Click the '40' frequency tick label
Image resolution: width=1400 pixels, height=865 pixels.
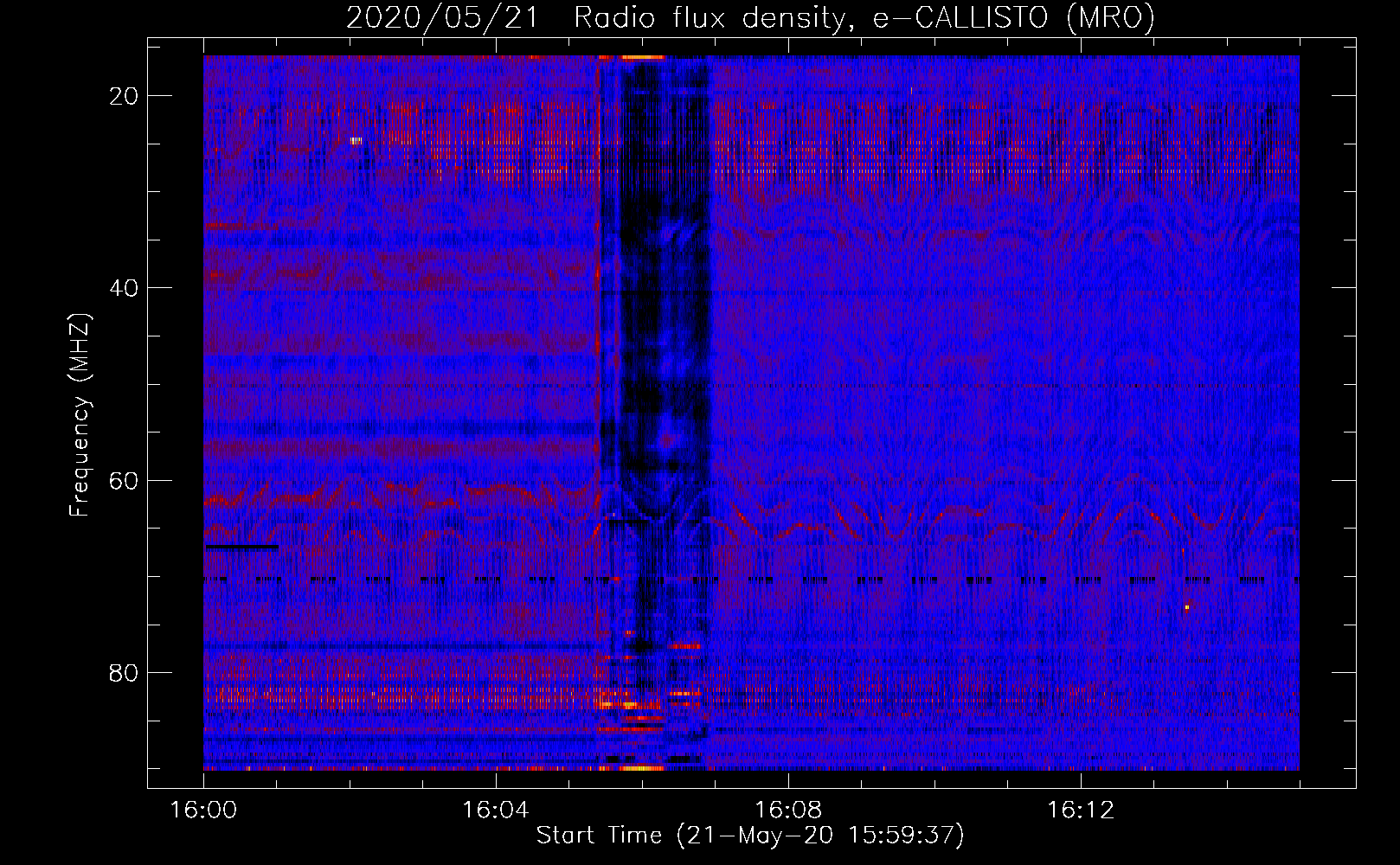(125, 288)
